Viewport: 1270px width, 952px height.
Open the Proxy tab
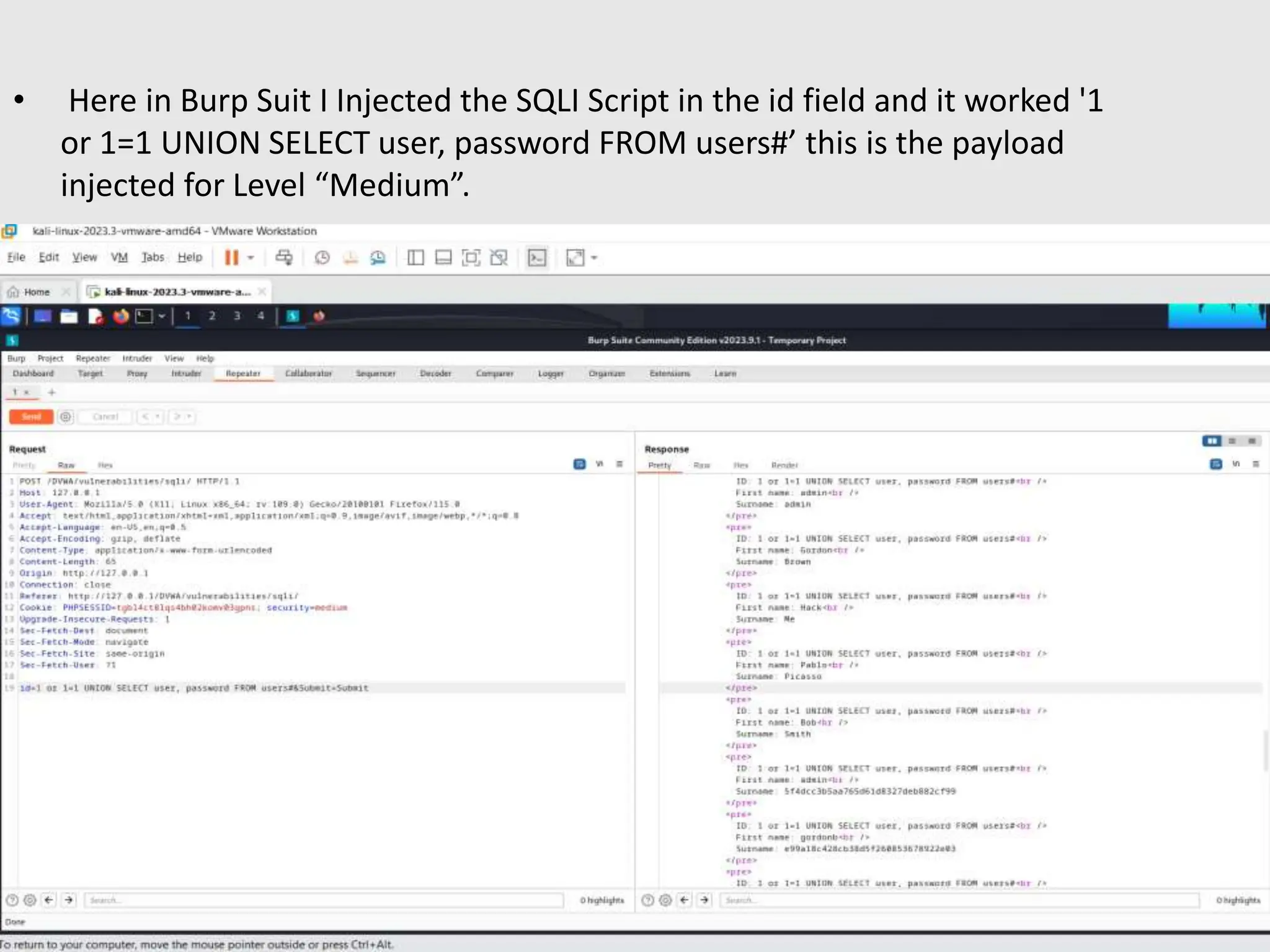tap(137, 374)
